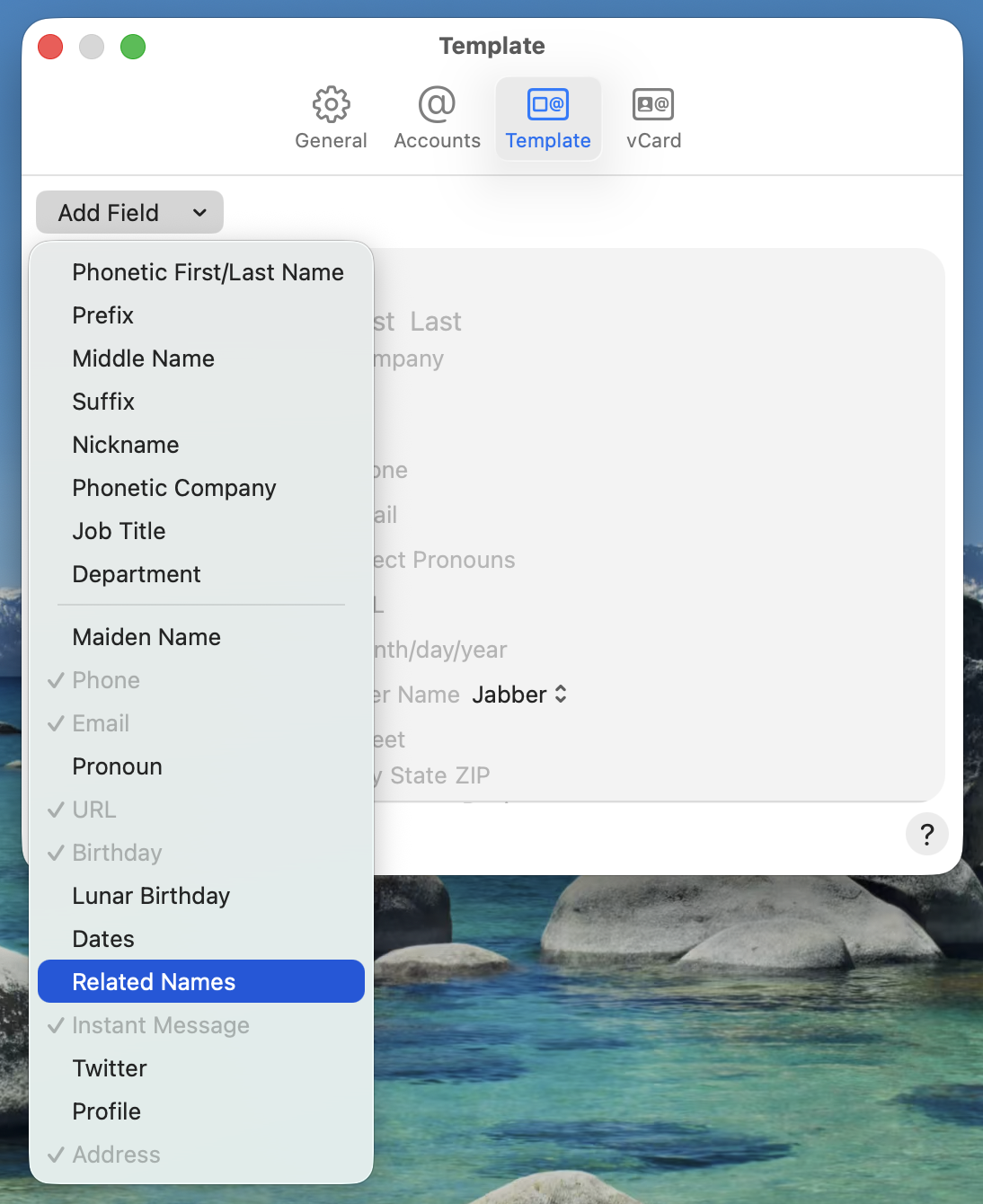Viewport: 983px width, 1204px height.
Task: Select Phonetic First/Last Name option
Action: [208, 272]
